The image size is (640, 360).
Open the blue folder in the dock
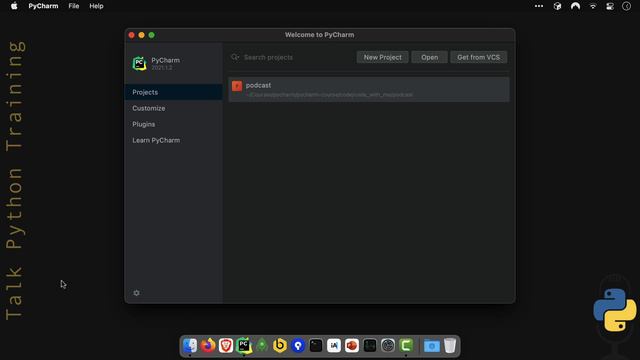click(431, 346)
